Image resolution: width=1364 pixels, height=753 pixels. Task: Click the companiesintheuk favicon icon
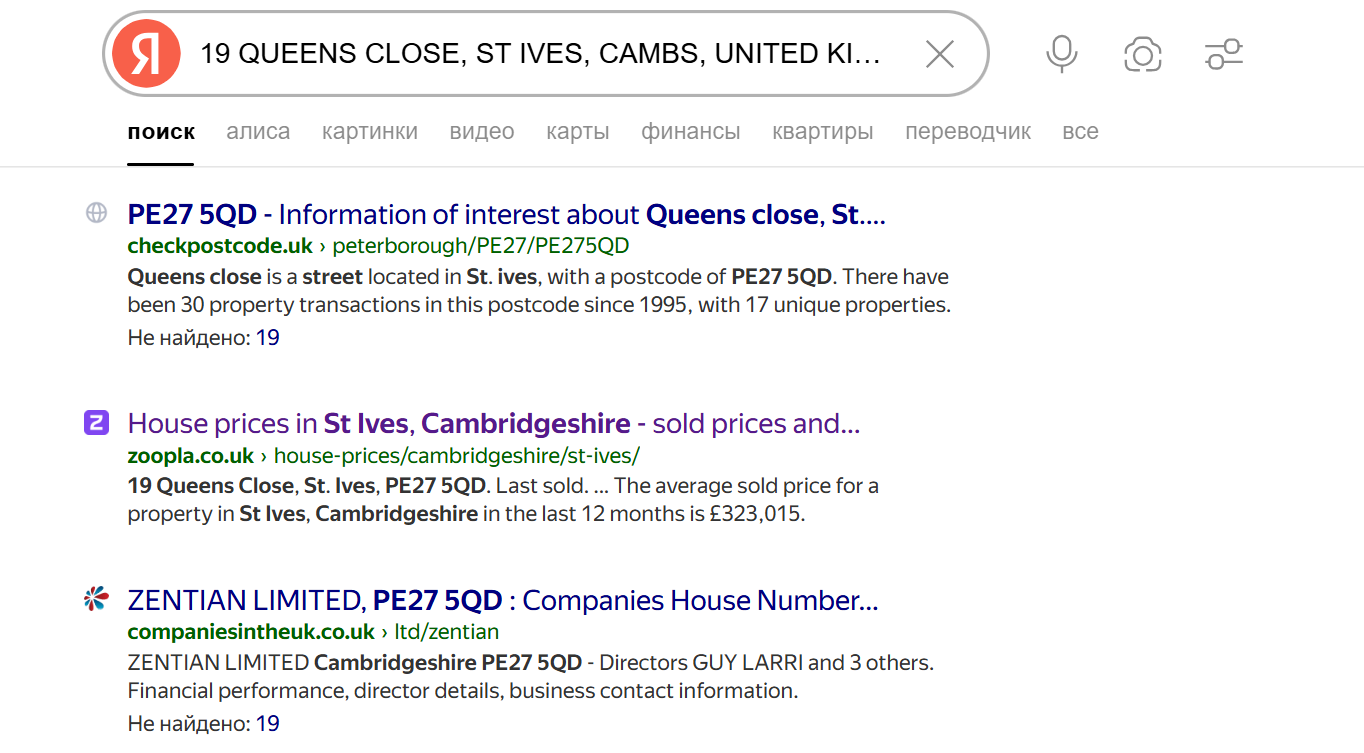pos(96,600)
